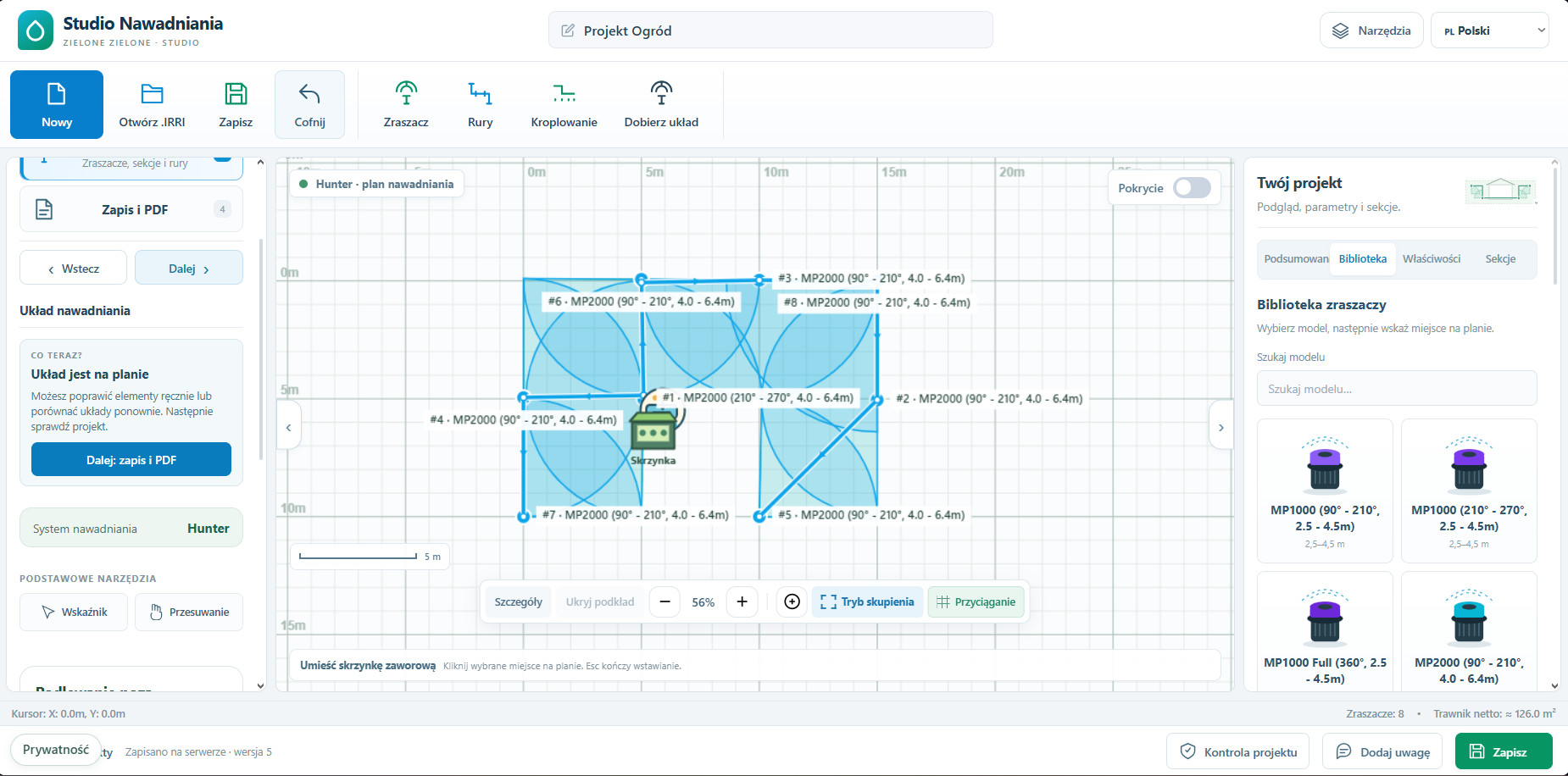1568x776 pixels.
Task: Click the Dodaj uwagę button
Action: [1382, 751]
